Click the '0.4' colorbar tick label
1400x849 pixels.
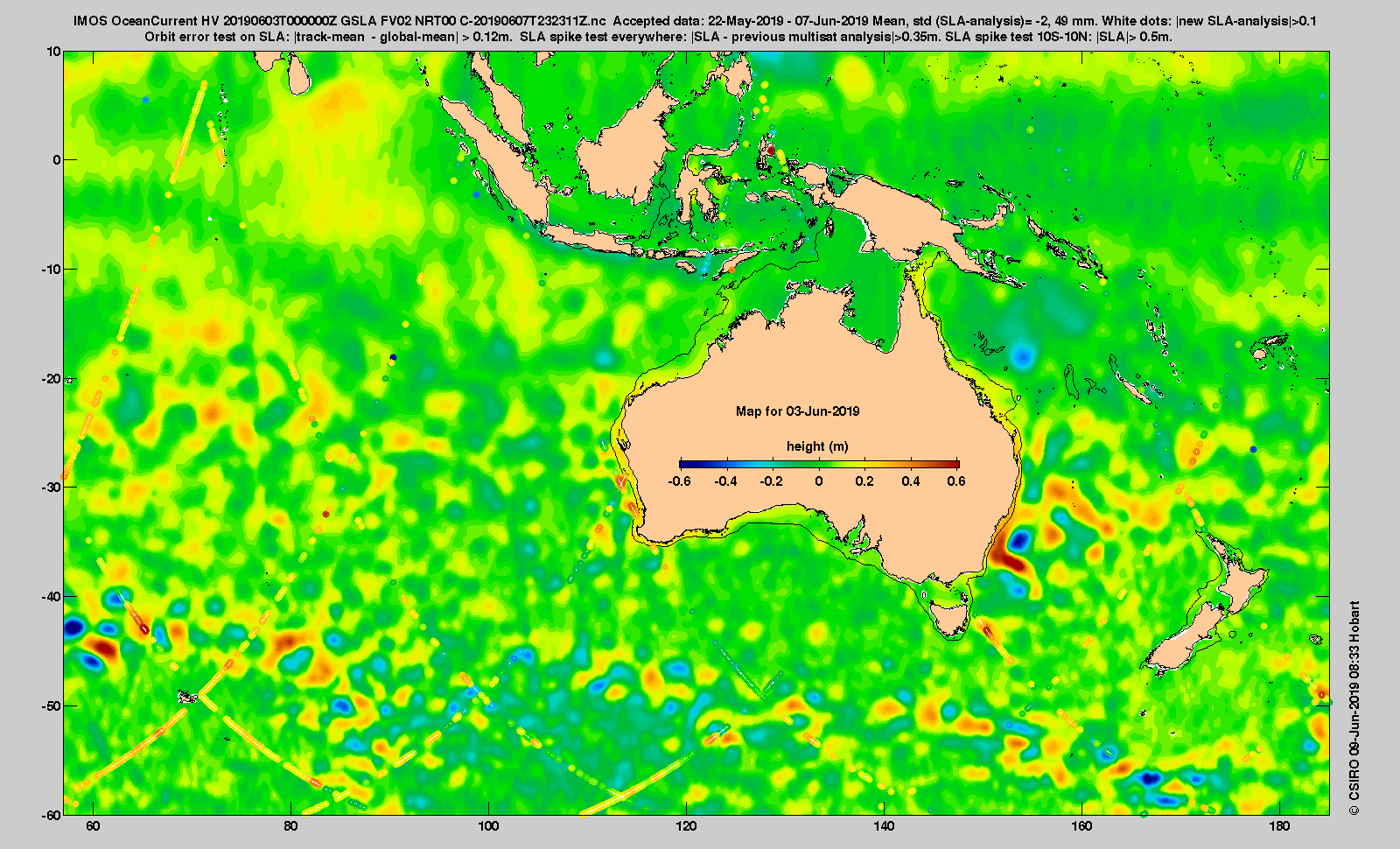911,481
